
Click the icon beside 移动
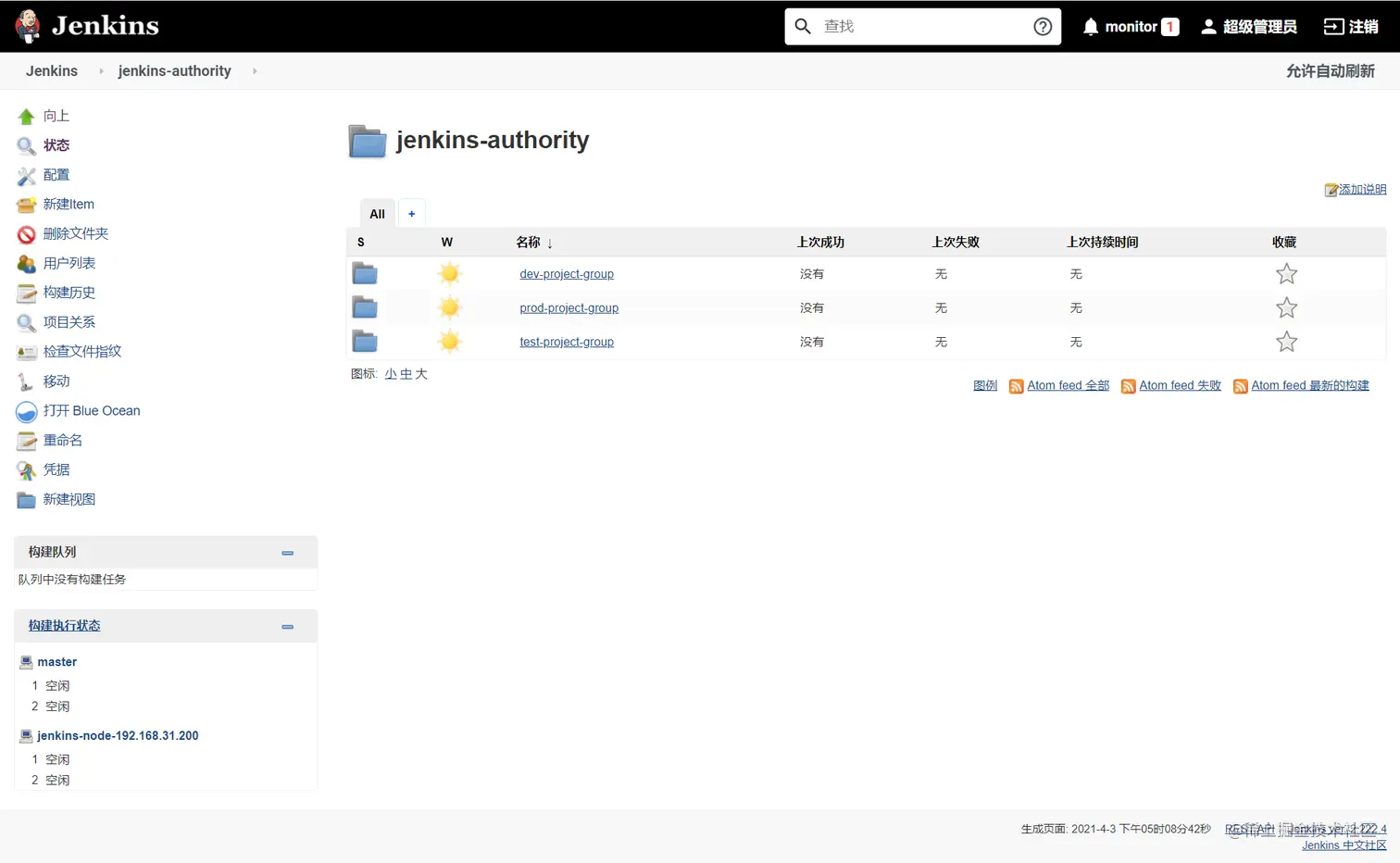coord(26,381)
